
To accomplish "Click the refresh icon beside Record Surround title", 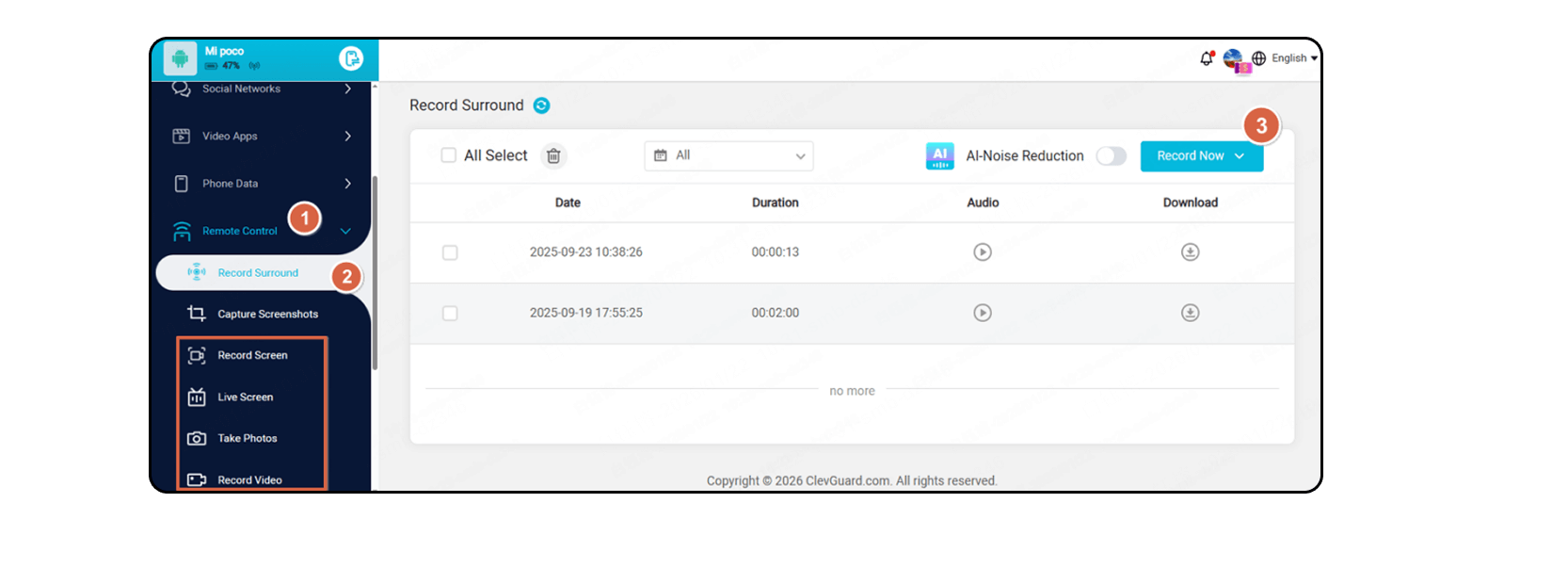I will [x=541, y=105].
